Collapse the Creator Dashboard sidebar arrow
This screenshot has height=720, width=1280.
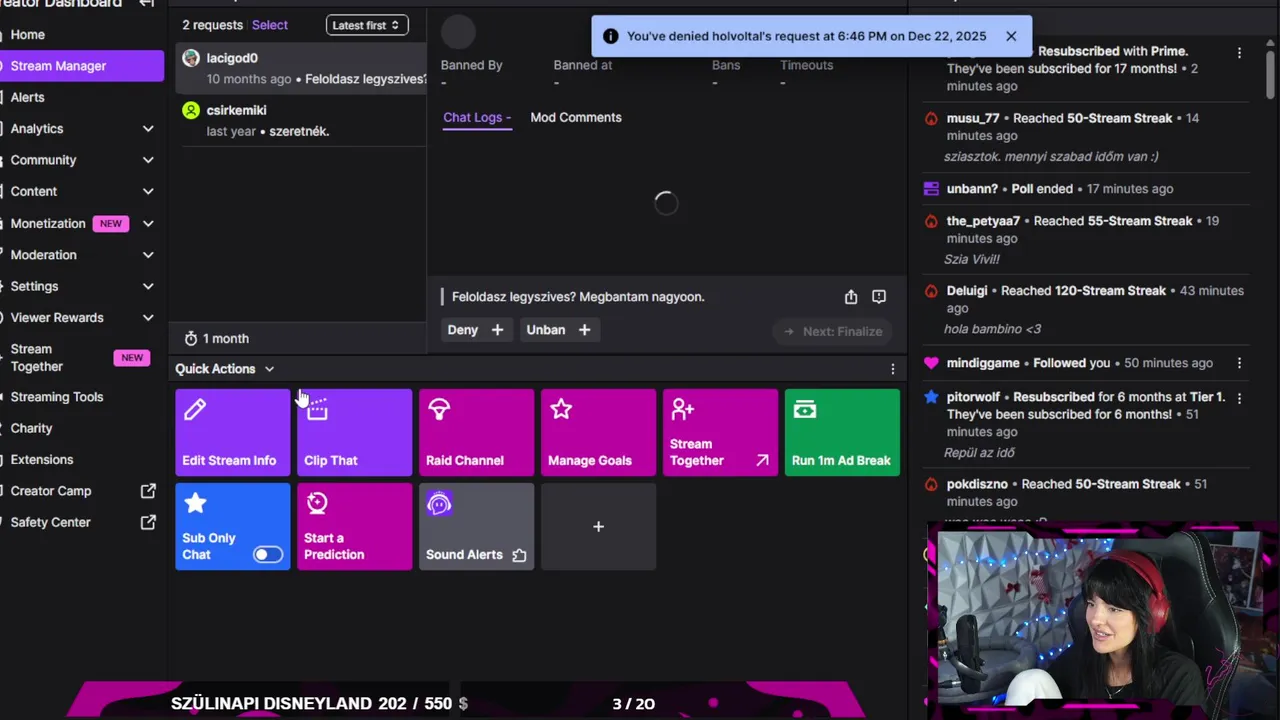[x=146, y=4]
